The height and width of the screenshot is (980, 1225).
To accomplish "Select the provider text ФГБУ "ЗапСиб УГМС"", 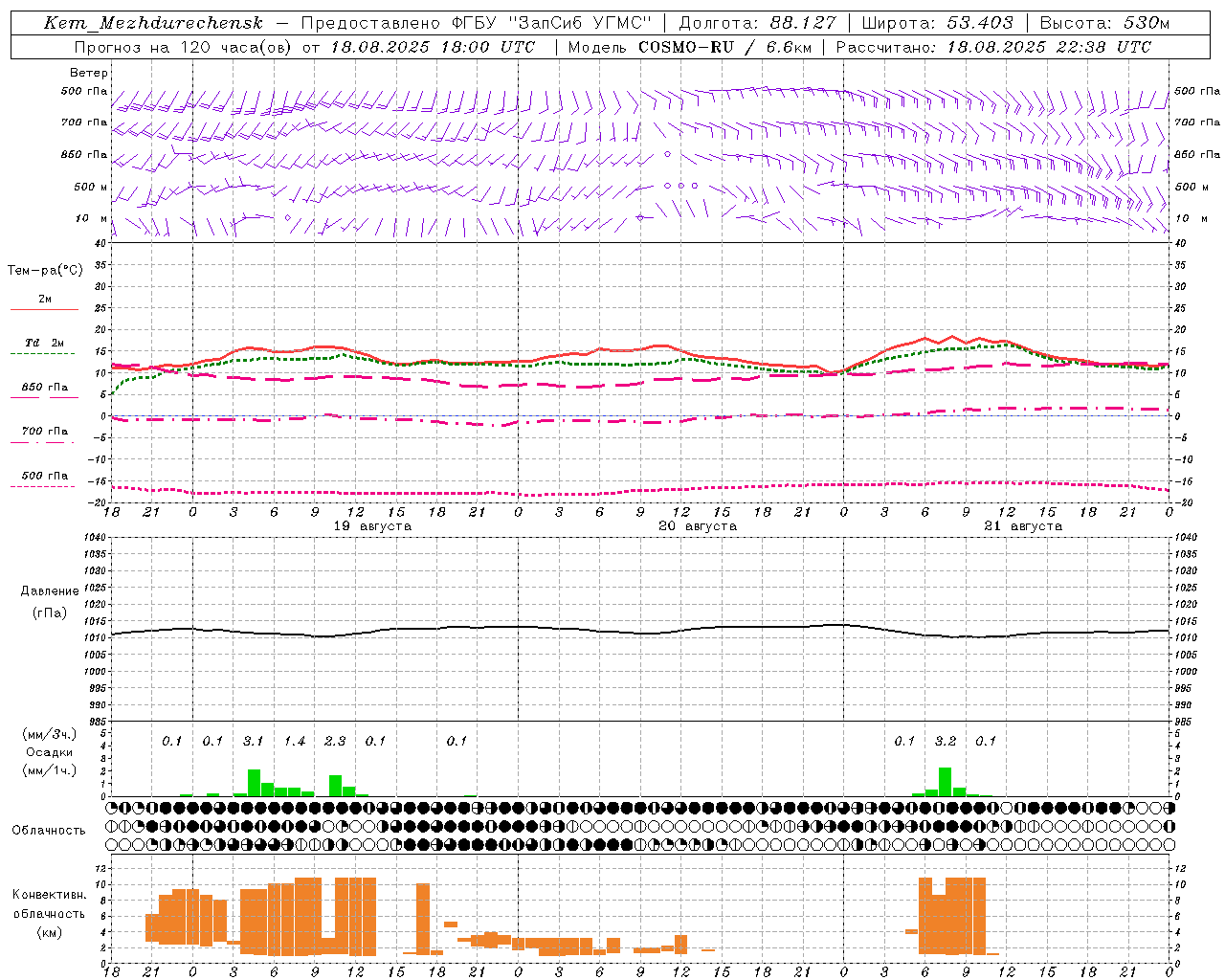I will pyautogui.click(x=551, y=23).
